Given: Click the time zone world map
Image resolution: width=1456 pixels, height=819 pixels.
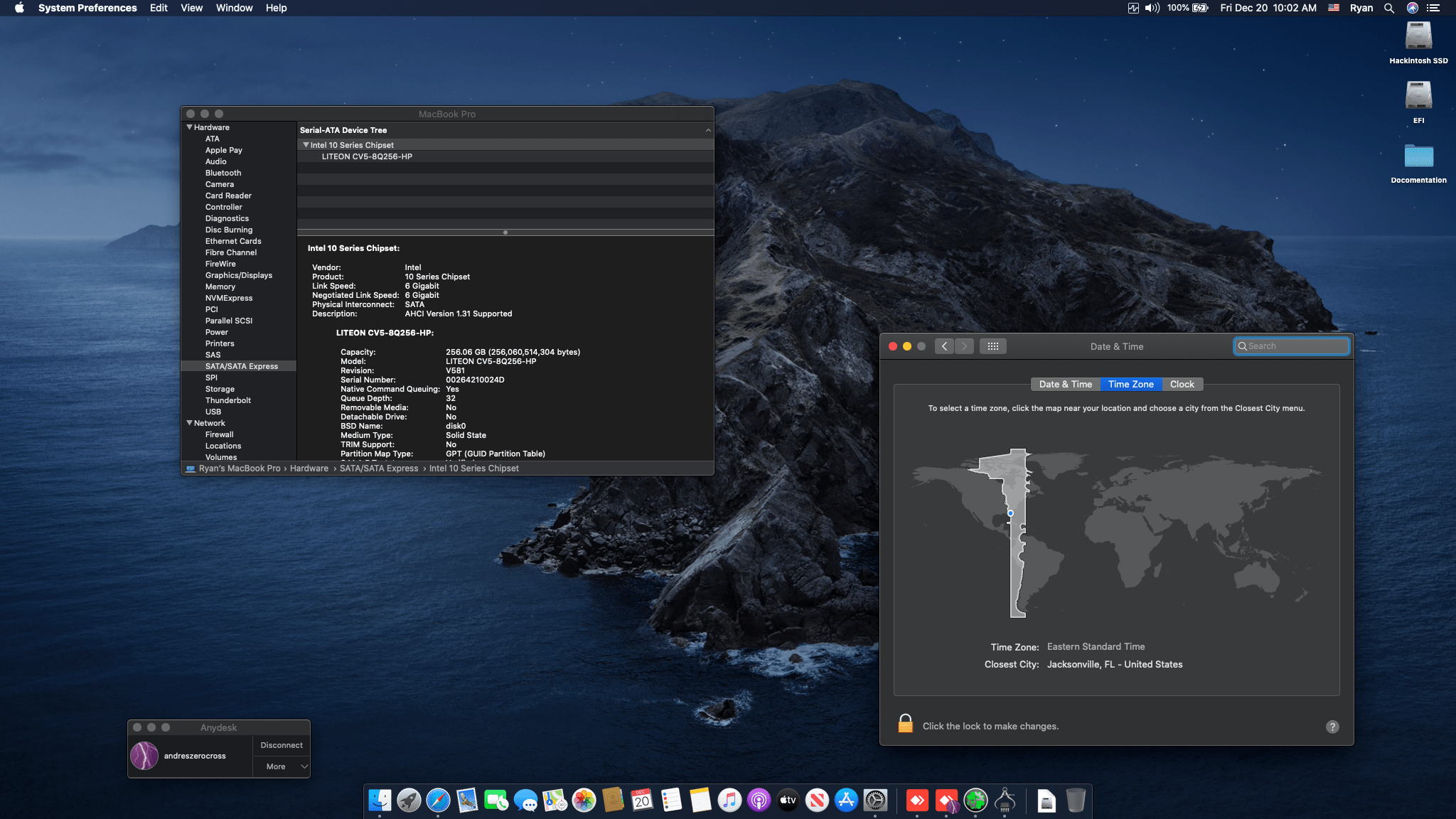Looking at the screenshot, I should click(x=1116, y=533).
